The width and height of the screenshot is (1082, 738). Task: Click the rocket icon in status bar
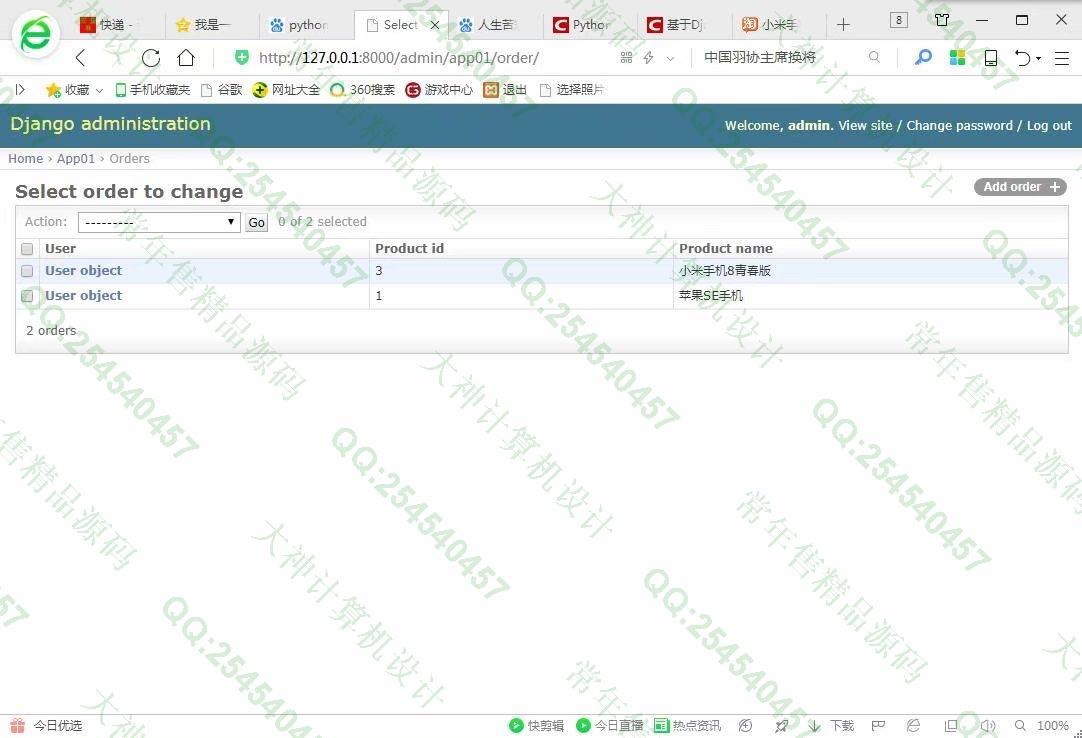coord(781,726)
